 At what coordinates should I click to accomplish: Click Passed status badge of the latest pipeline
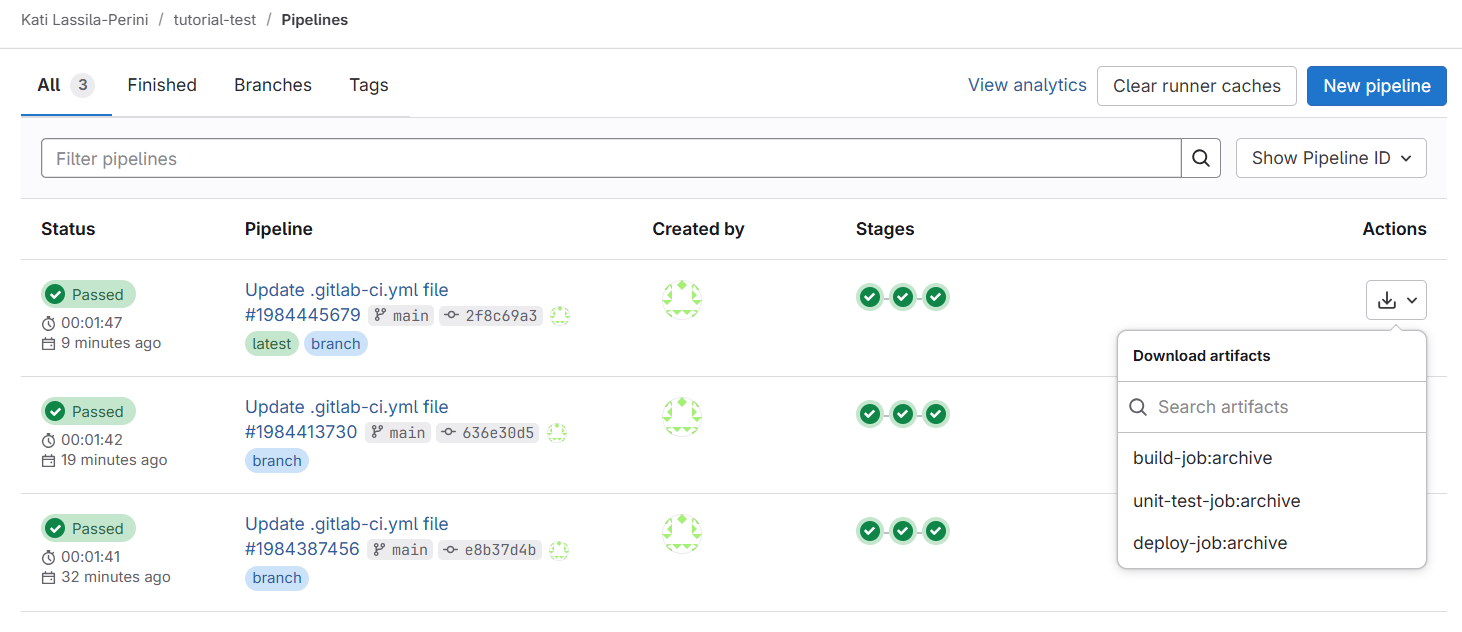[x=88, y=295]
